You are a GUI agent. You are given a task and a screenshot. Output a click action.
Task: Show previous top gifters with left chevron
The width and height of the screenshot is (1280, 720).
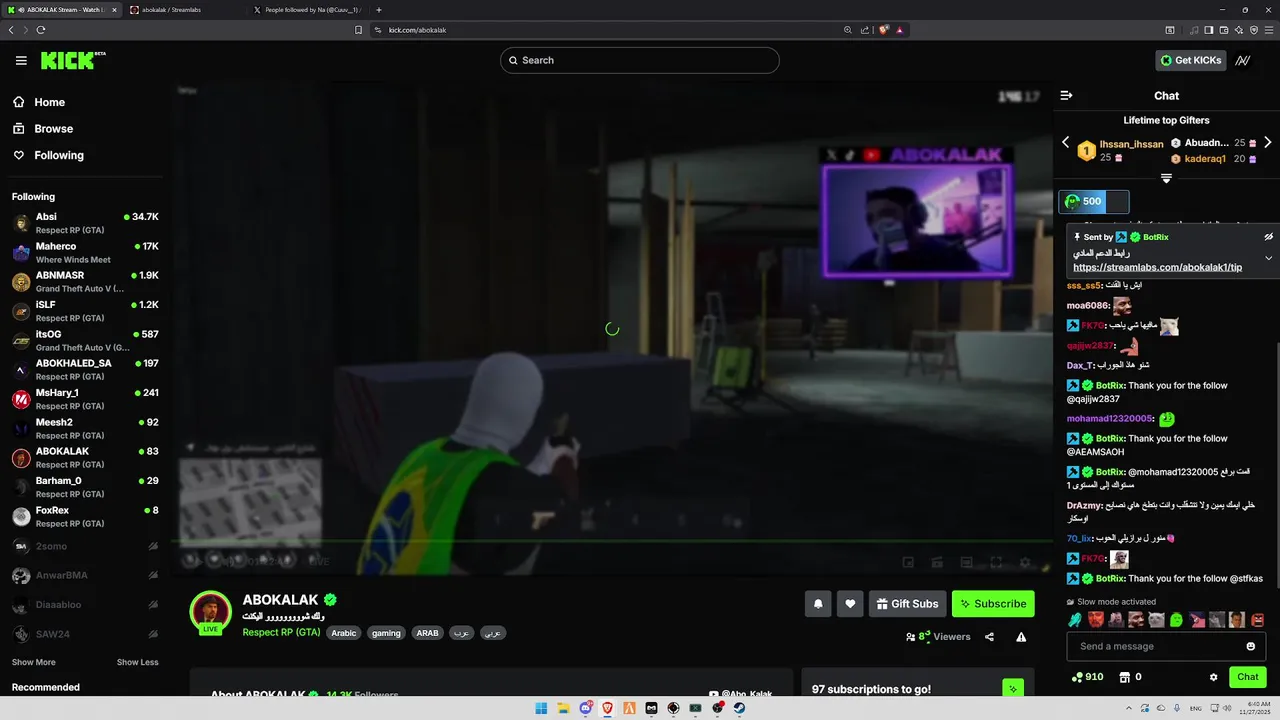click(x=1066, y=143)
